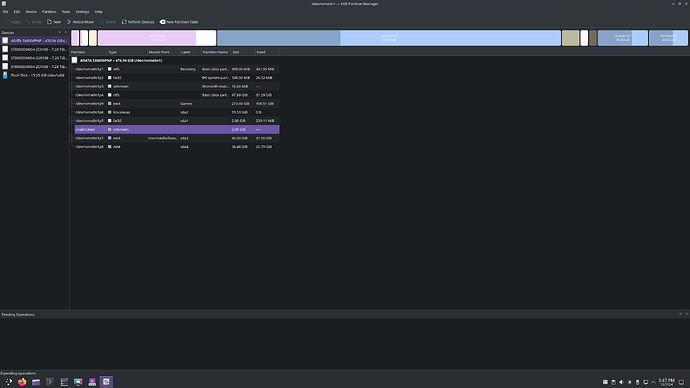Screen dimensions: 690x388
Task: Show hidden system tray icons
Action: point(653,382)
